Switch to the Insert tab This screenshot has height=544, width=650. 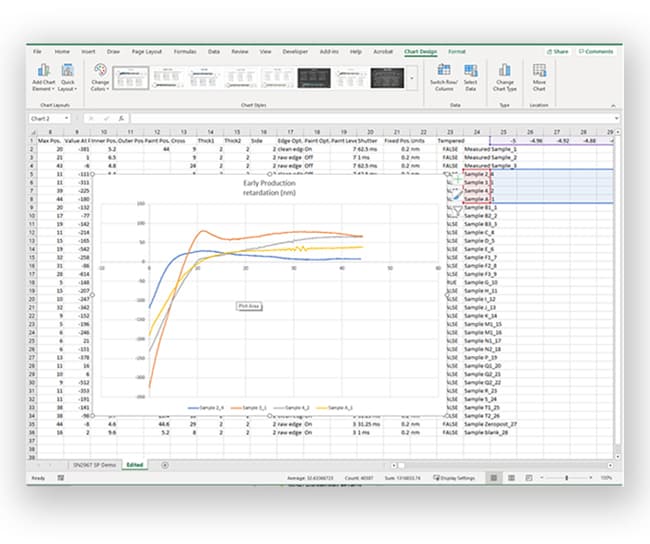[88, 51]
